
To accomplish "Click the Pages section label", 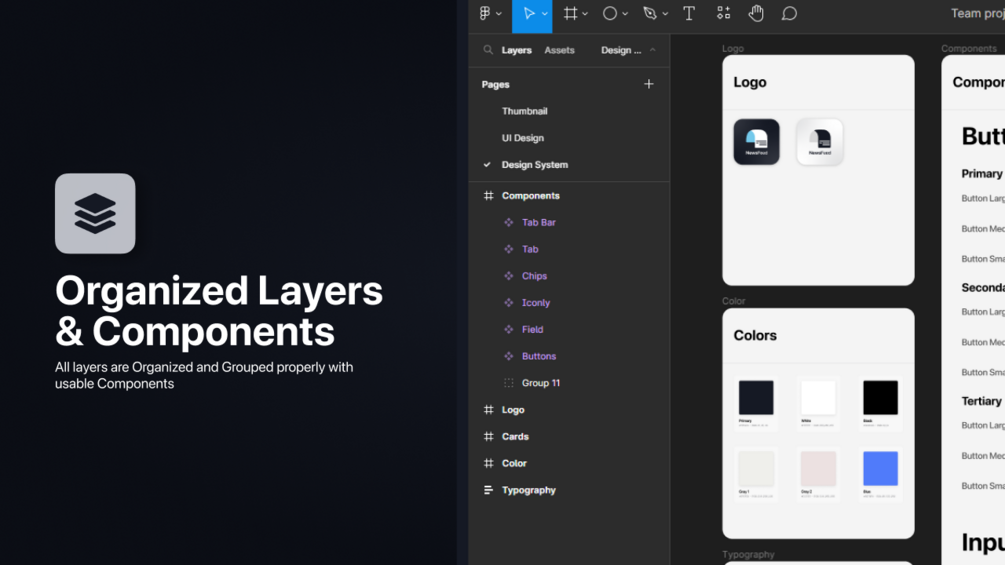I will (495, 85).
